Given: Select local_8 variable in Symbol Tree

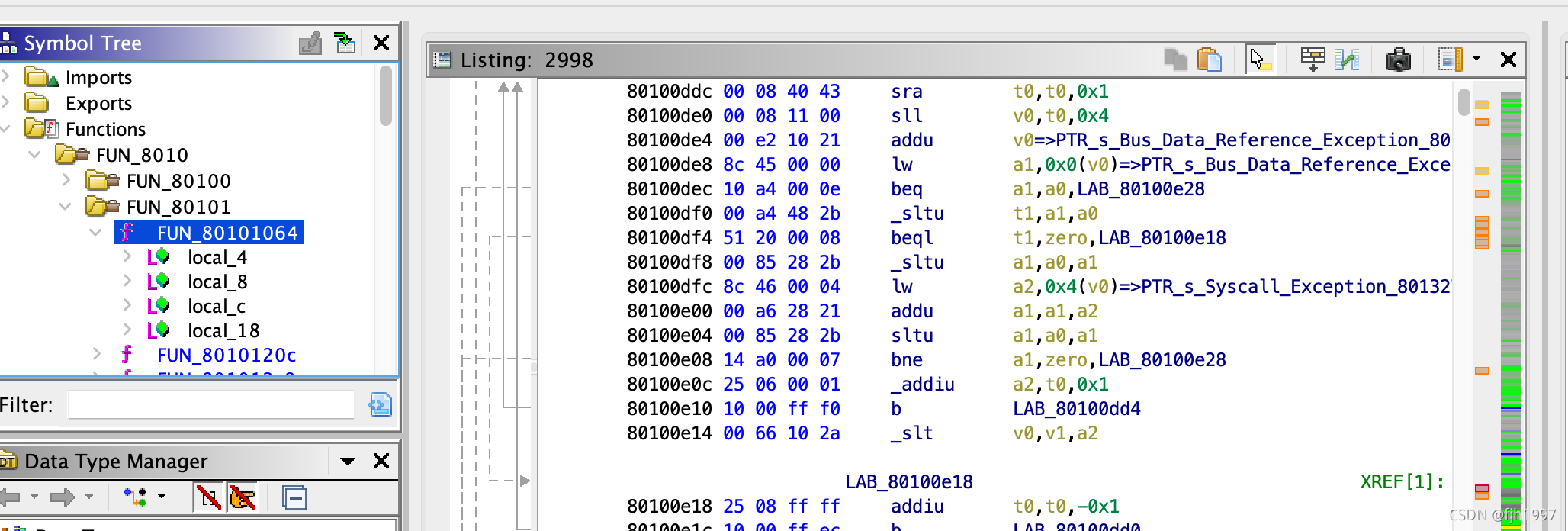Looking at the screenshot, I should click(x=217, y=282).
